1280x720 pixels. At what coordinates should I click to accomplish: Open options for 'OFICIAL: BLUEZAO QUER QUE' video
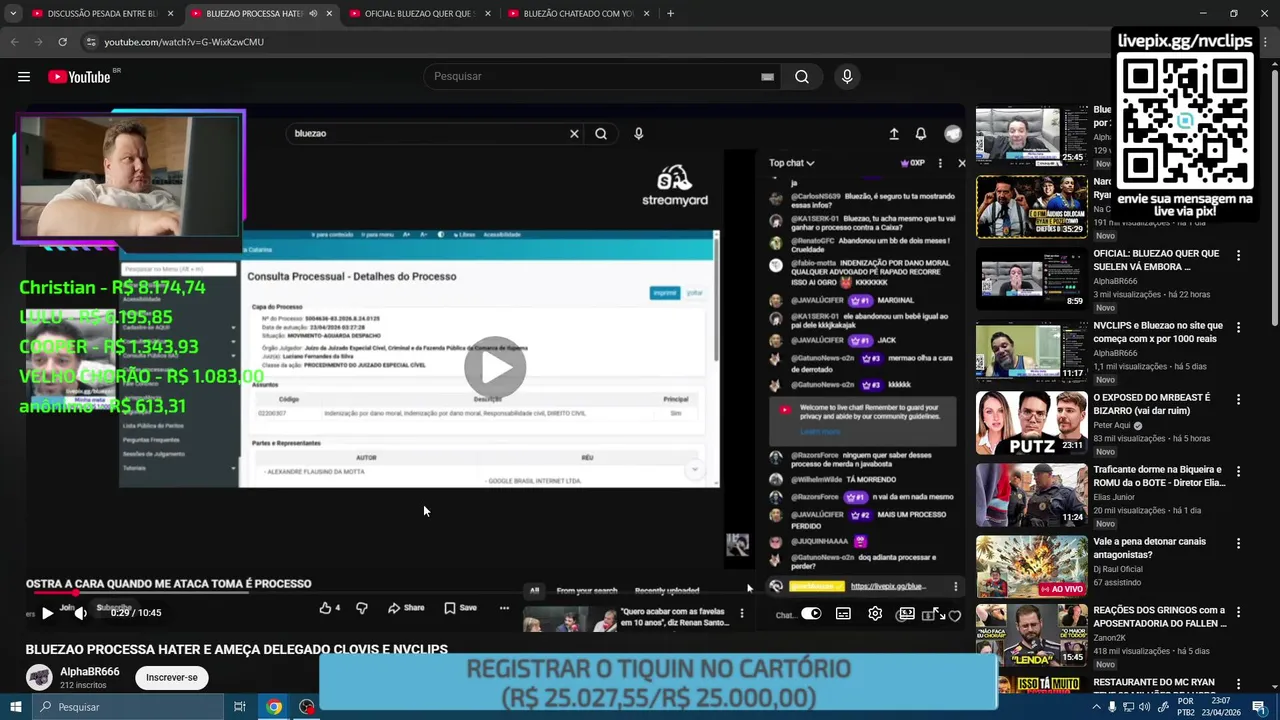[x=1238, y=256]
